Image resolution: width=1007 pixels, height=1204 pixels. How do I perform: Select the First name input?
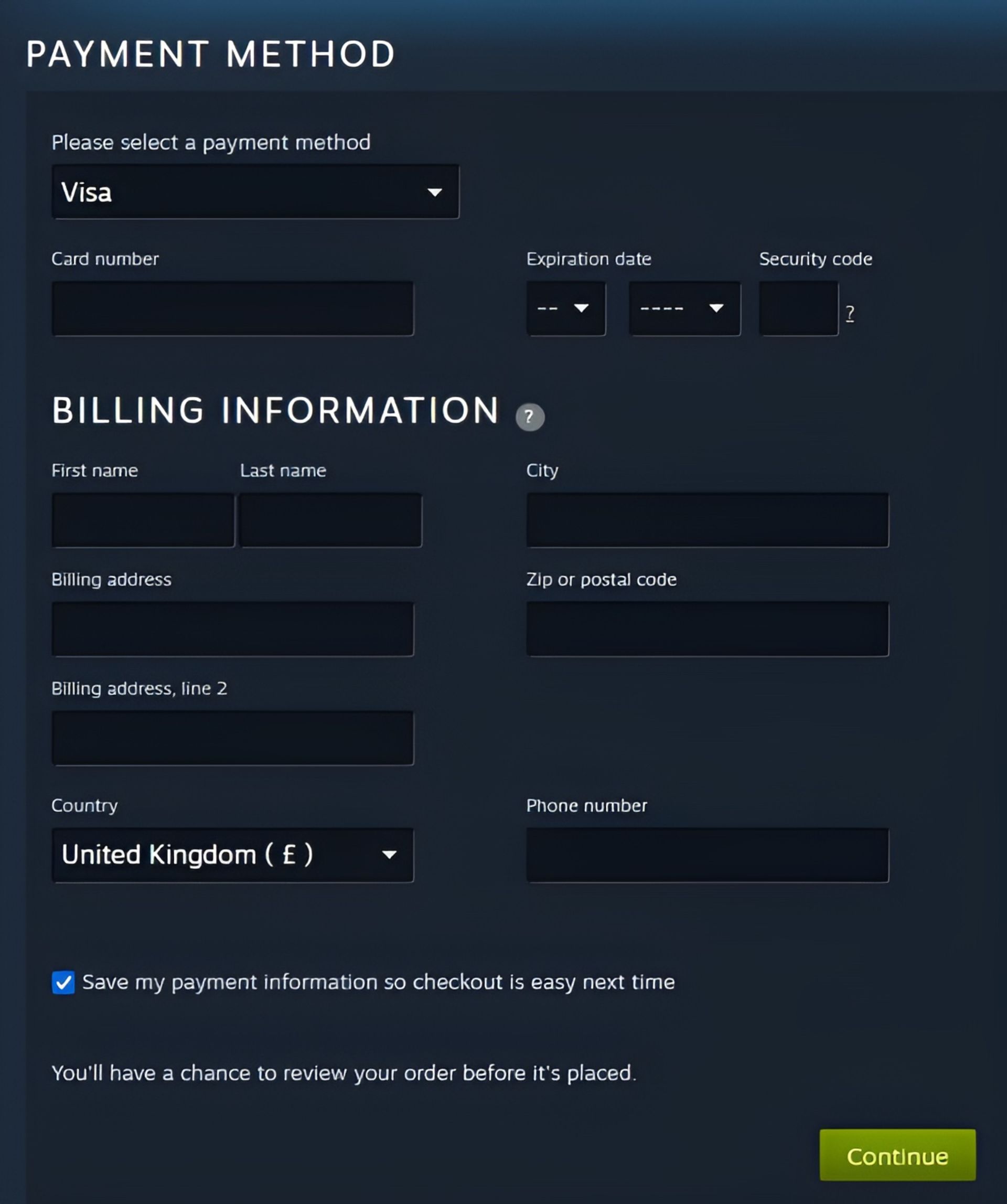(143, 520)
